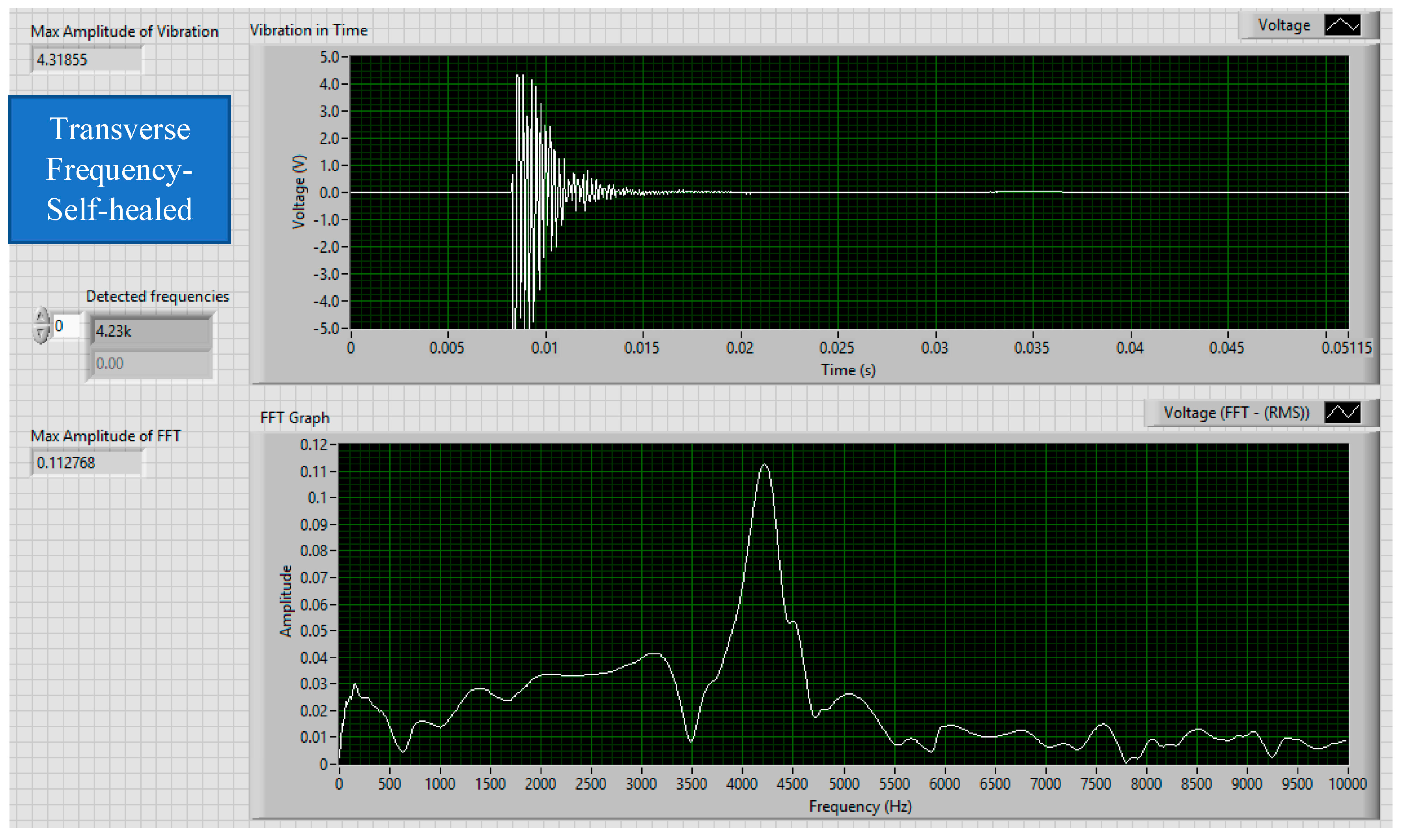Click Voltage plot legend line-style icon
This screenshot has height=840, width=1402.
[x=1342, y=26]
